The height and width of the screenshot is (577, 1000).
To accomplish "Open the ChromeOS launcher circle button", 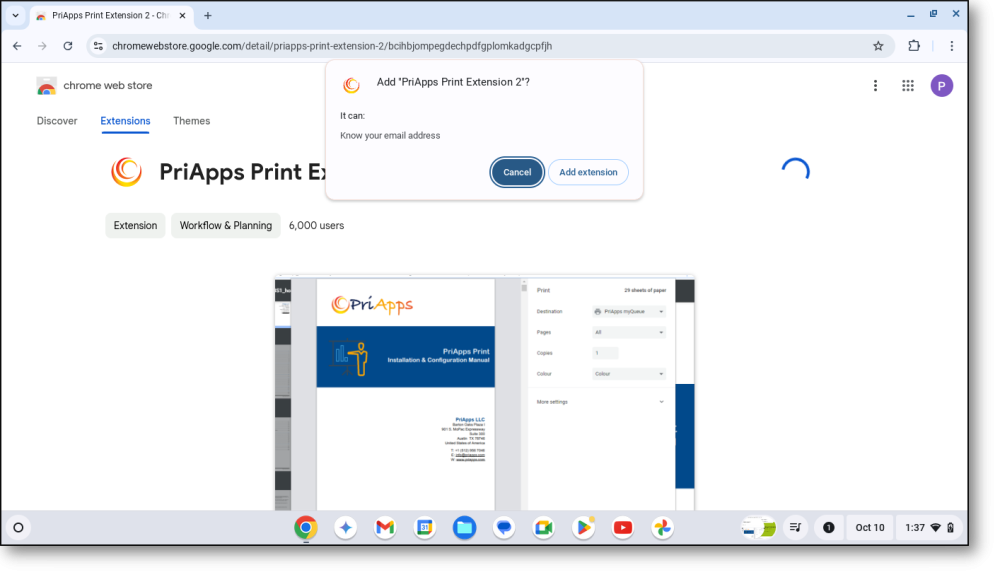I will pos(18,527).
